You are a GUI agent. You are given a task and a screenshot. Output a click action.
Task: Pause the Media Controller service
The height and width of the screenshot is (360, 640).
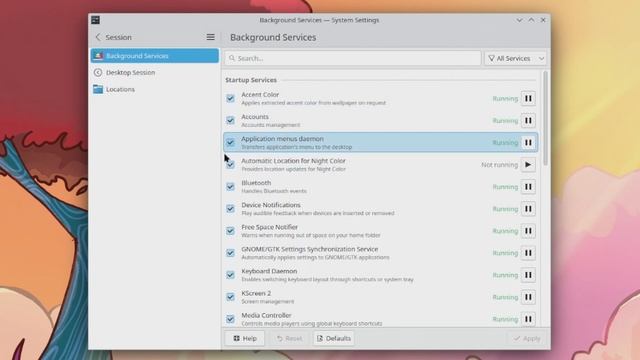(528, 319)
